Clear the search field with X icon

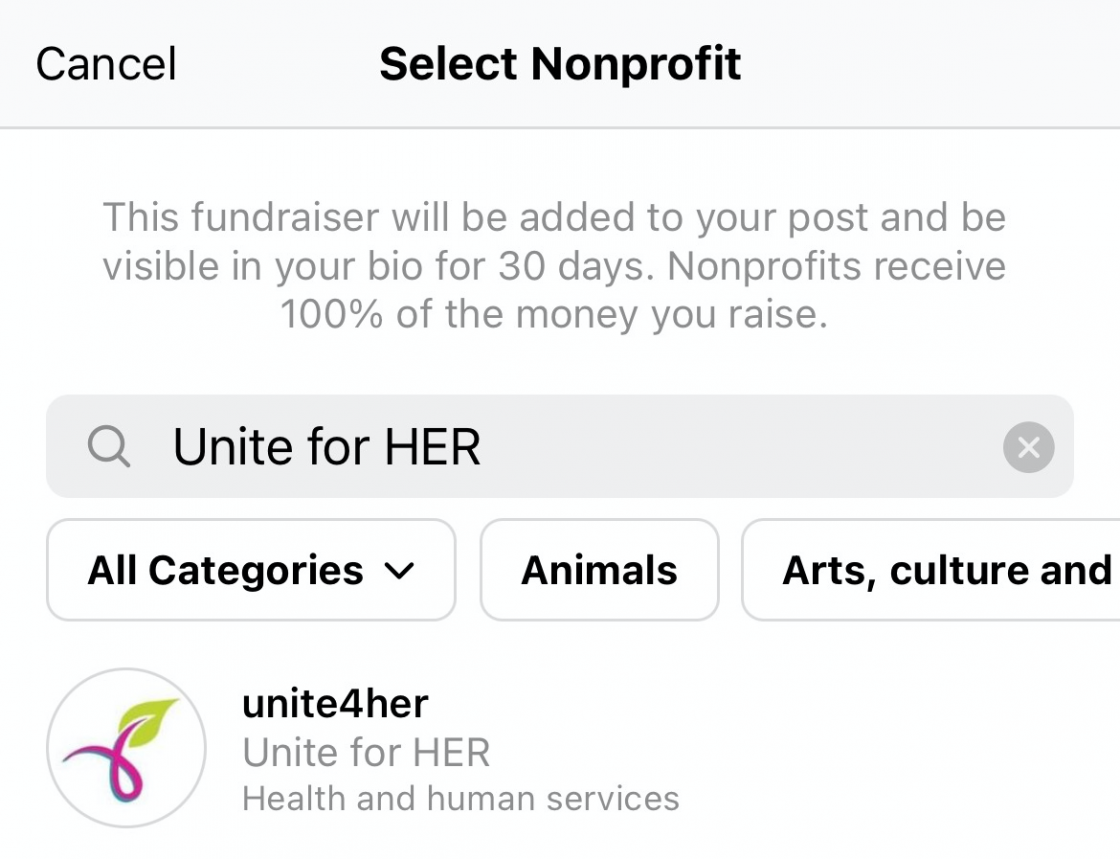click(x=1028, y=447)
